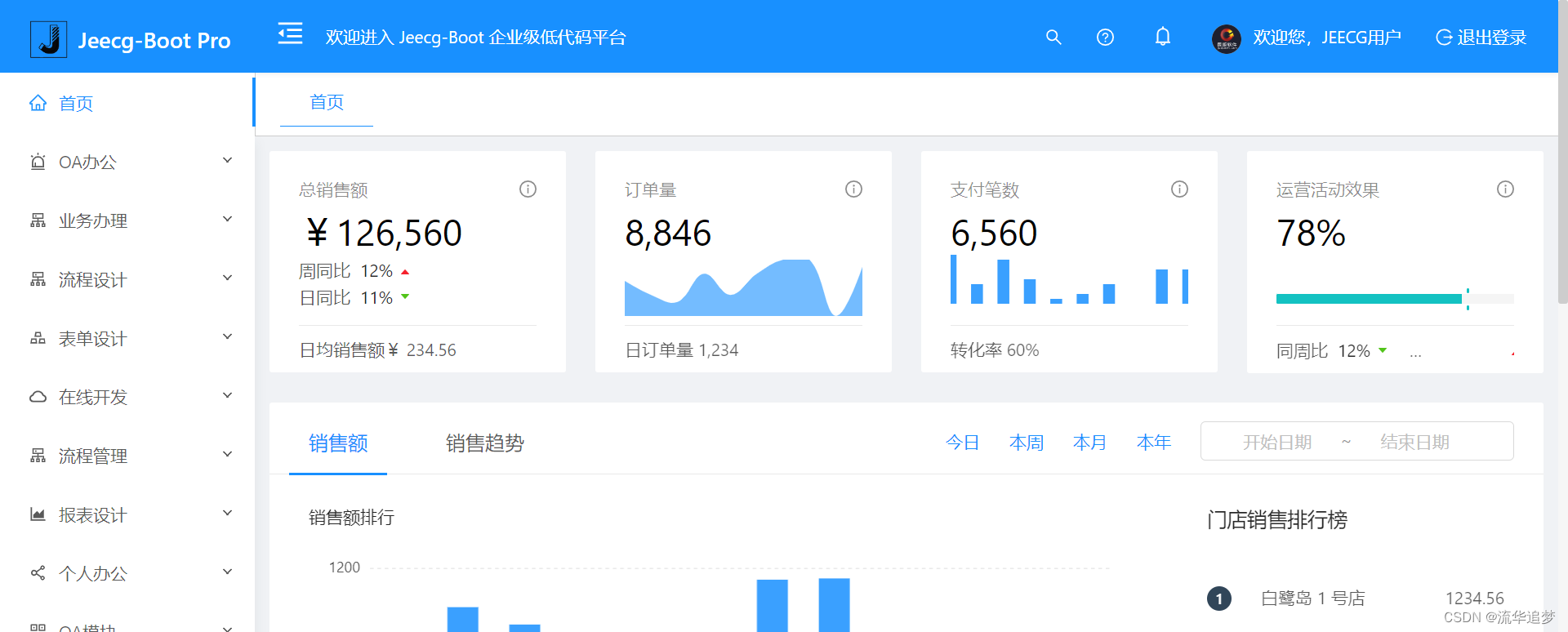This screenshot has height=632, width=1568.
Task: Collapse the sidebar with the menu fold icon
Action: pyautogui.click(x=290, y=33)
